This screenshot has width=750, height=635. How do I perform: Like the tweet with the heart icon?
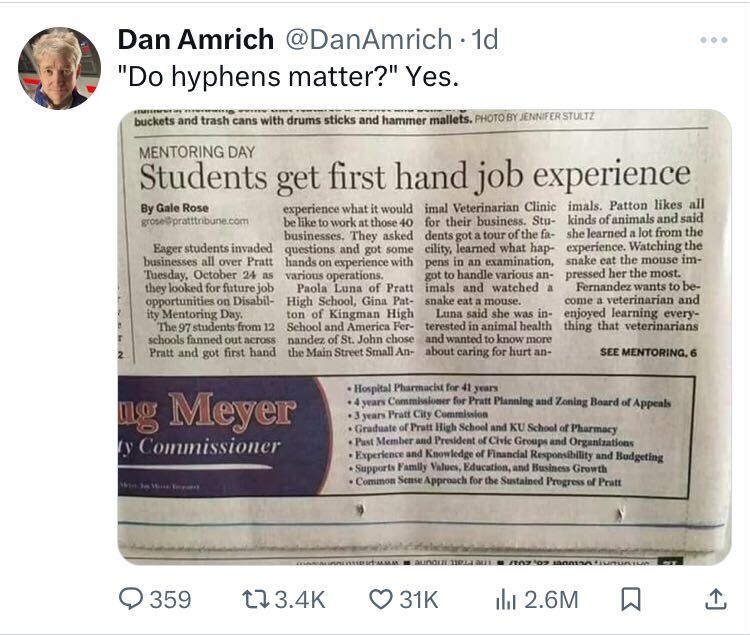(382, 599)
